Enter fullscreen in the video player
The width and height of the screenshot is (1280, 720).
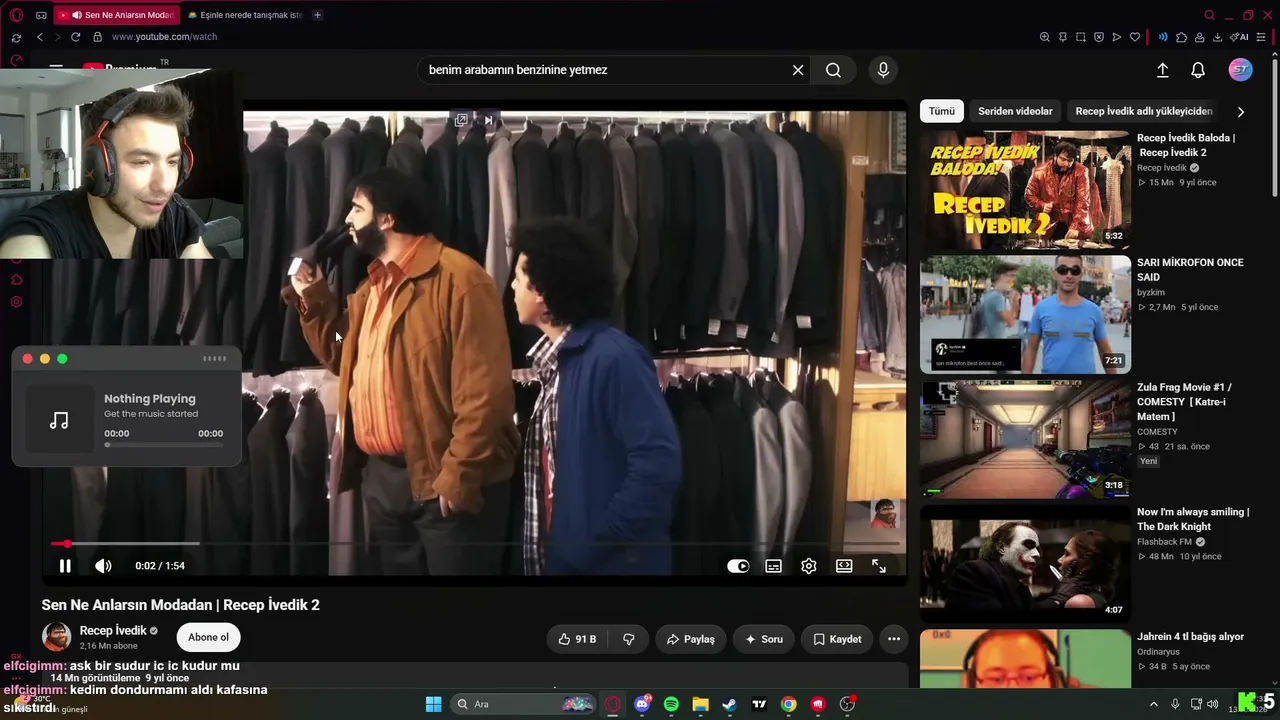click(x=879, y=566)
